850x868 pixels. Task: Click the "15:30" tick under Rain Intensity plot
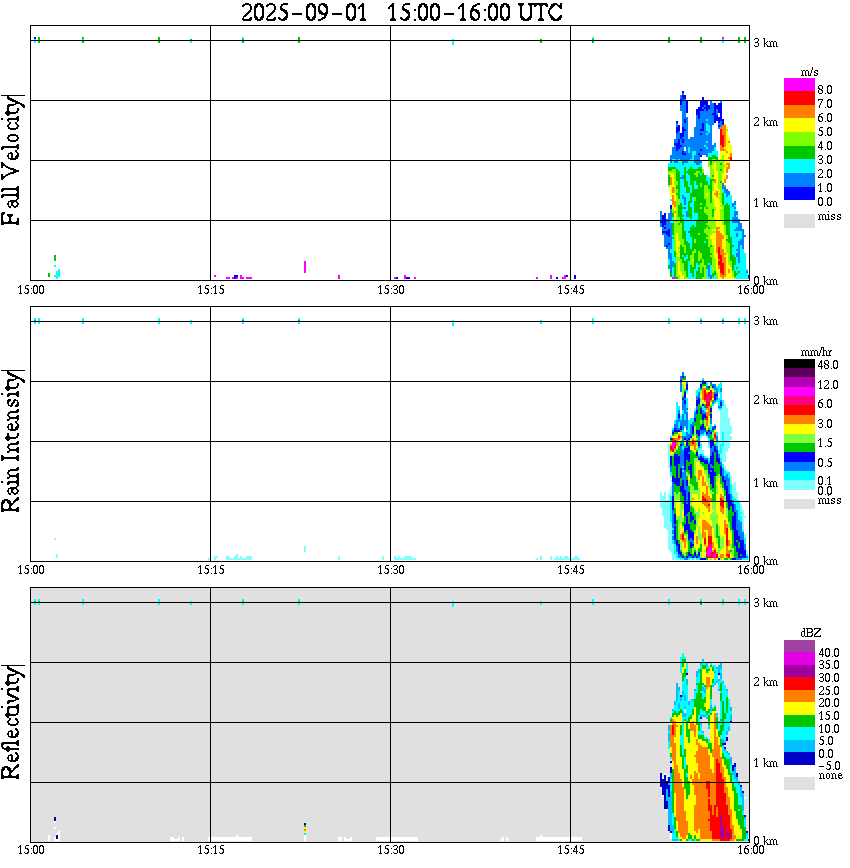click(x=391, y=570)
